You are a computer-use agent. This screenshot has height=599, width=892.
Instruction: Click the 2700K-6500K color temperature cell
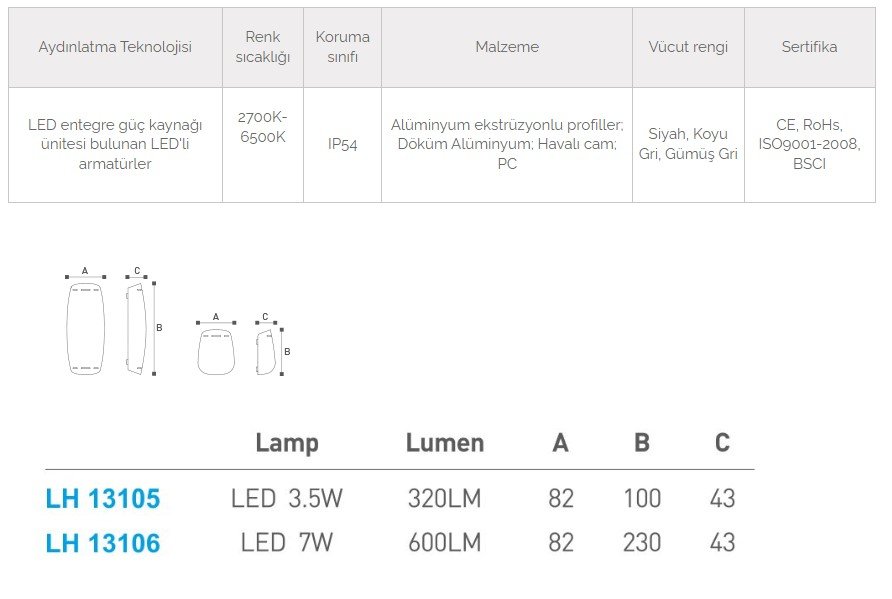pyautogui.click(x=263, y=144)
